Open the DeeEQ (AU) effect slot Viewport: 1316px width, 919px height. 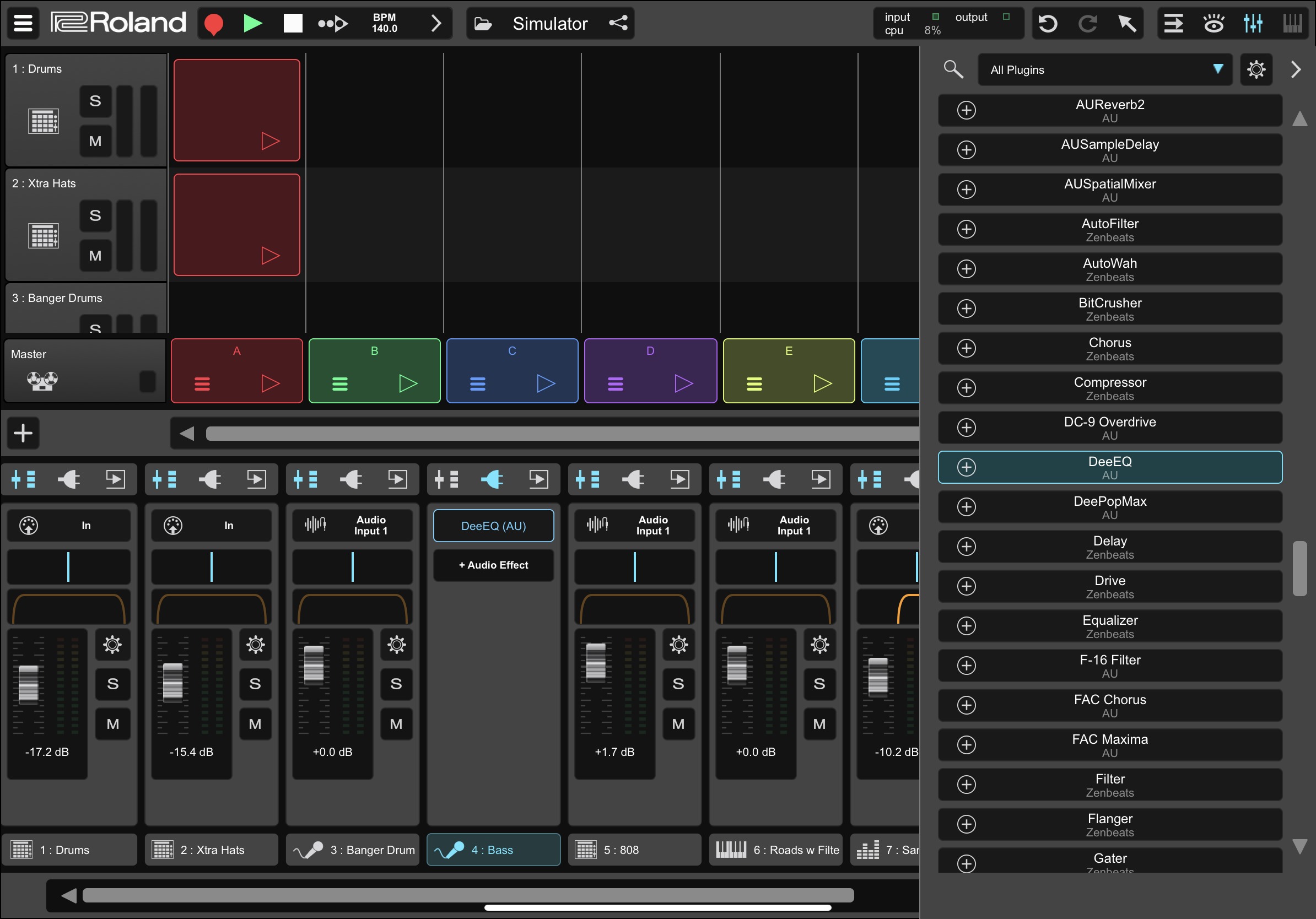[494, 526]
